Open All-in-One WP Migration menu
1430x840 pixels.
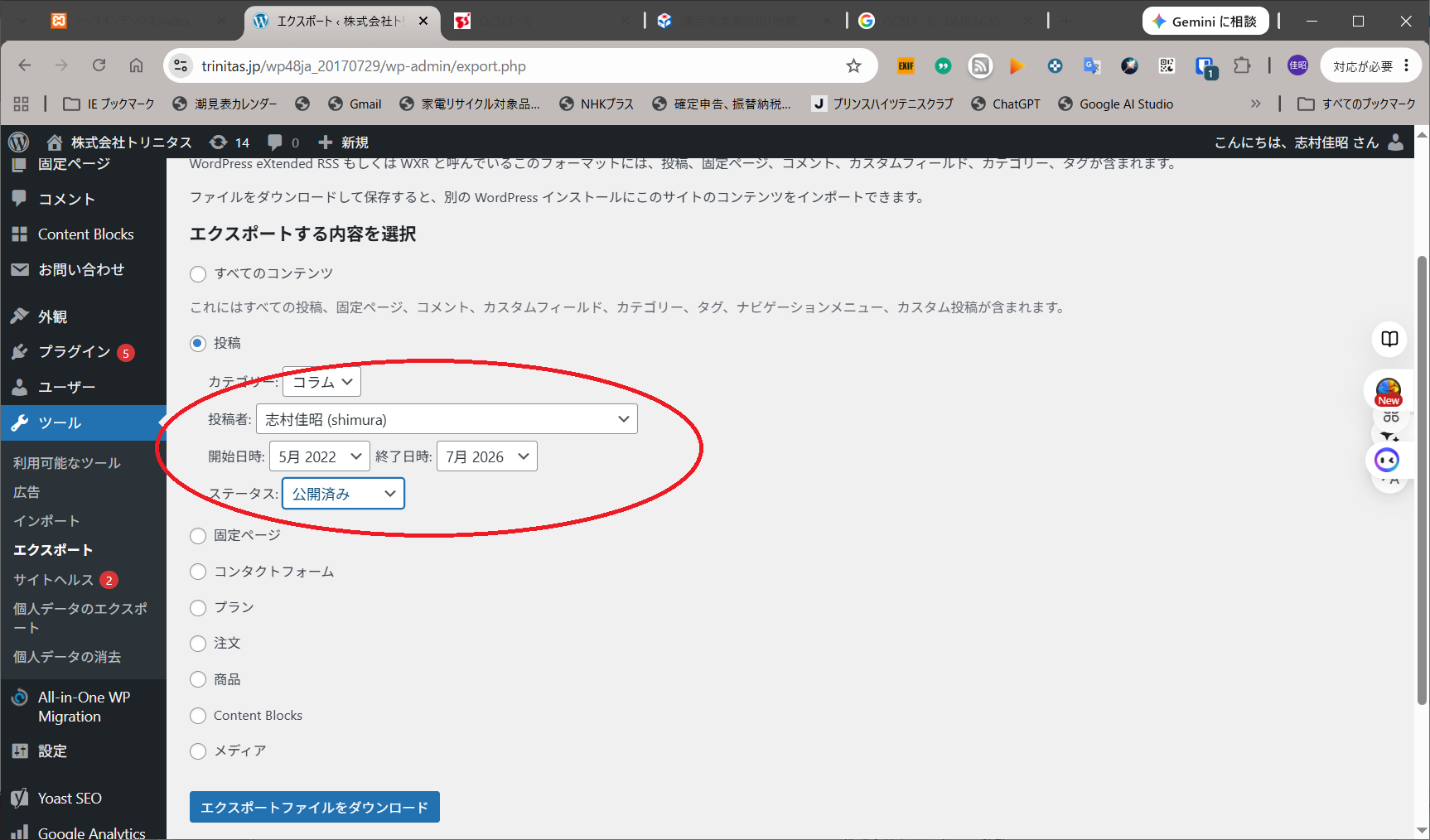pyautogui.click(x=83, y=707)
